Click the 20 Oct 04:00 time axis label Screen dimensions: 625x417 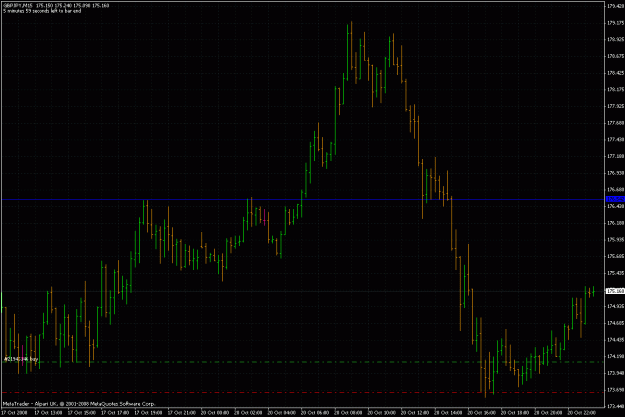pos(281,413)
